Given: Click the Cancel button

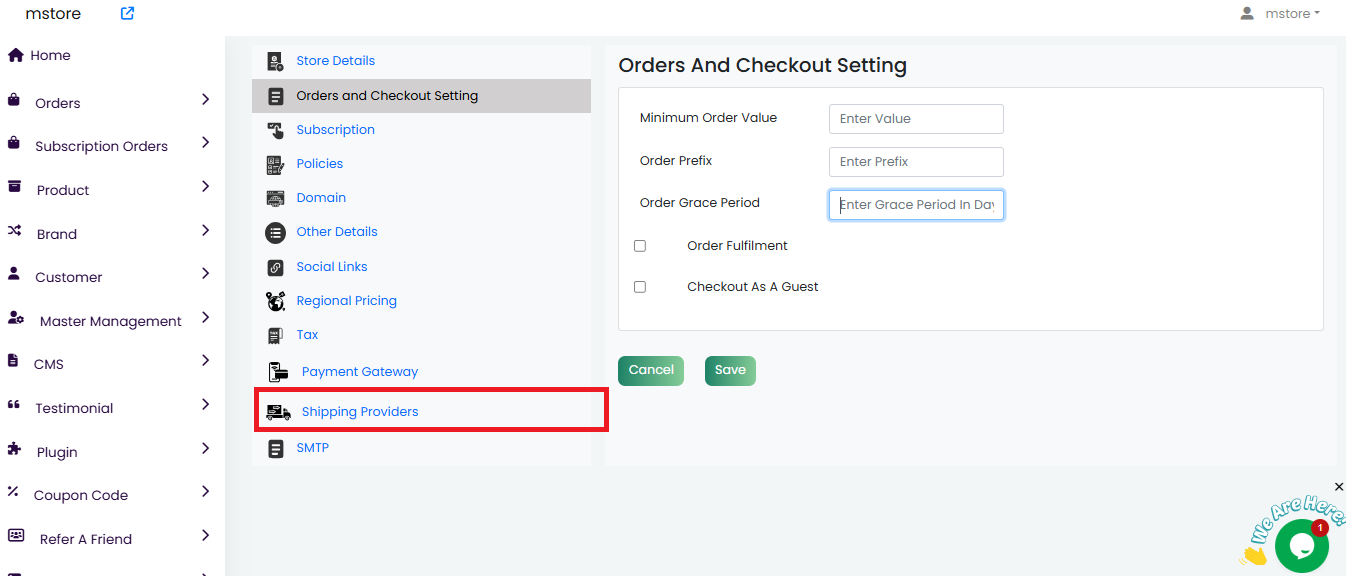Looking at the screenshot, I should pyautogui.click(x=651, y=370).
